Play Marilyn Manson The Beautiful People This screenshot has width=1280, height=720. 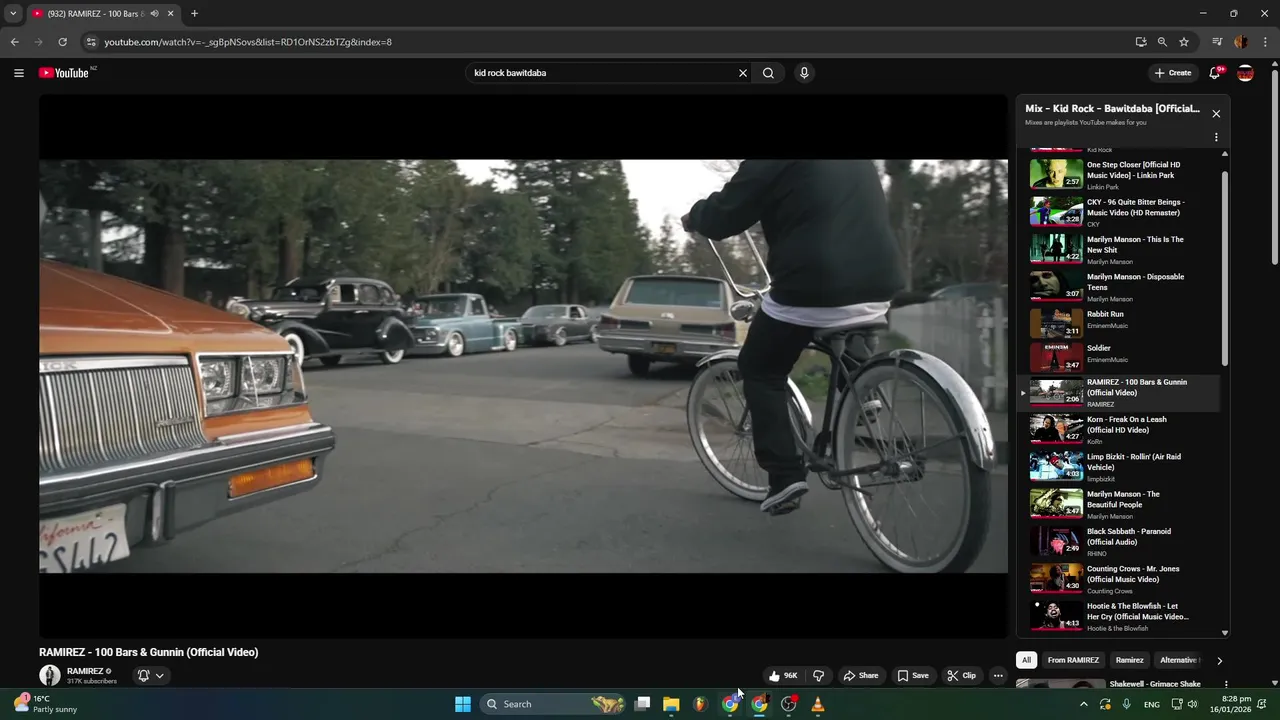(x=1118, y=503)
